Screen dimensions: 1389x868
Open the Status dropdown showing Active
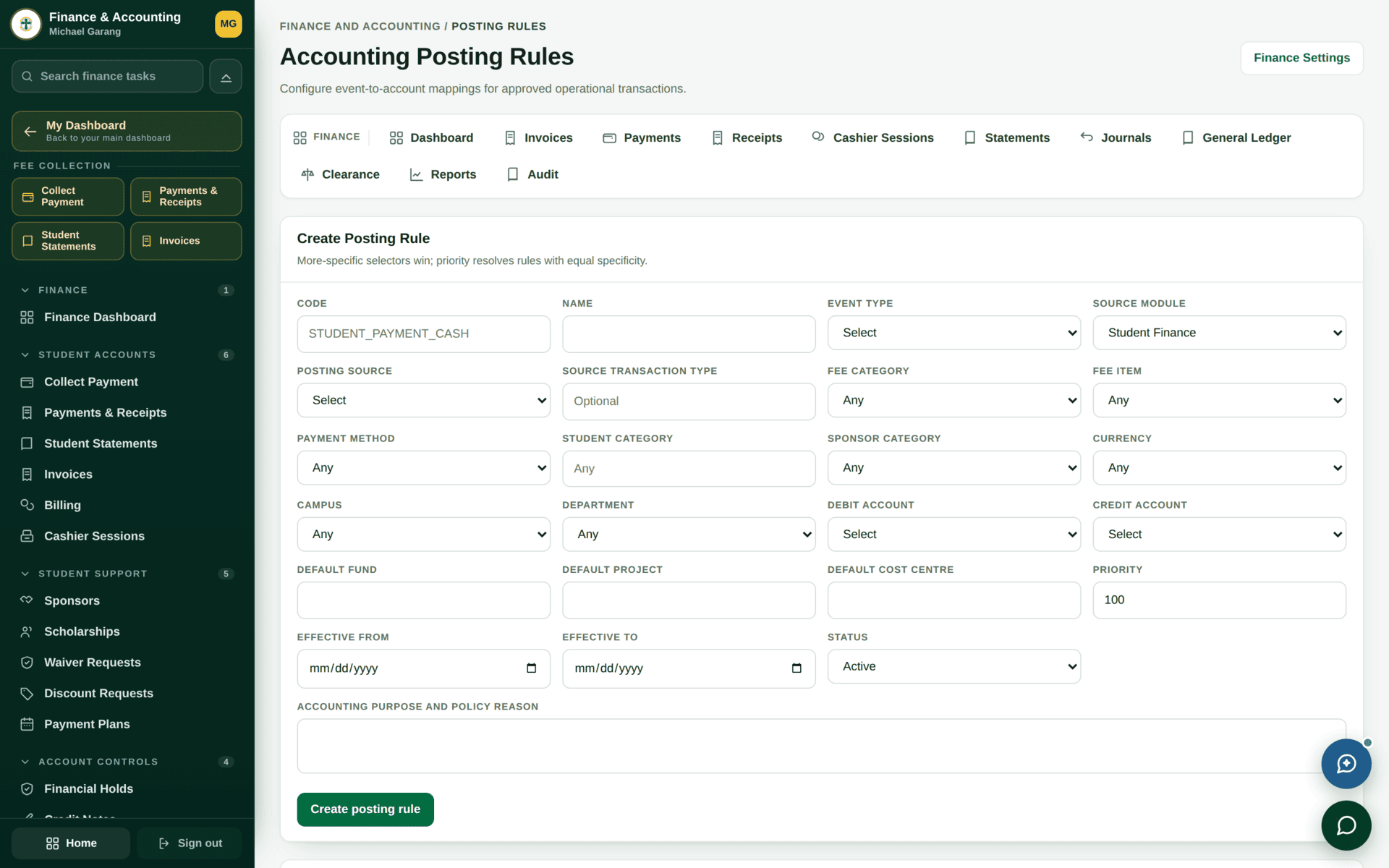click(x=953, y=666)
